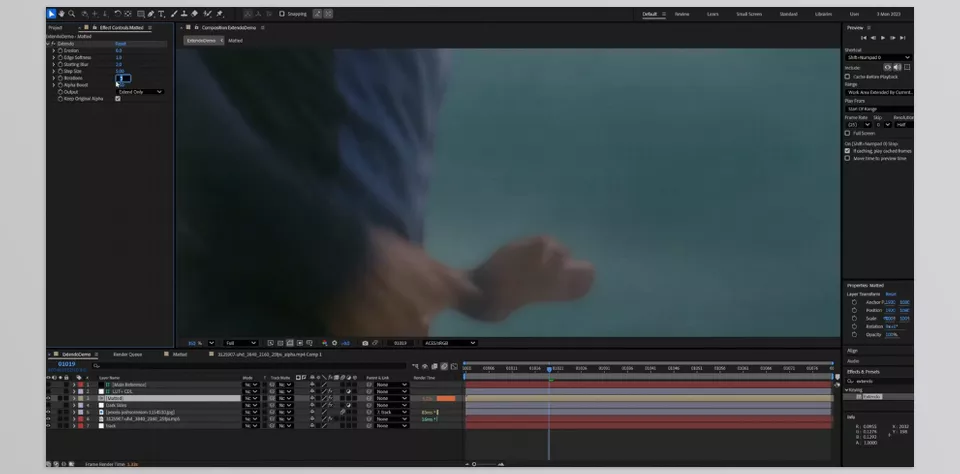Viewport: 960px width, 474px height.
Task: Select the Zoom magnifier tool
Action: (x=72, y=13)
